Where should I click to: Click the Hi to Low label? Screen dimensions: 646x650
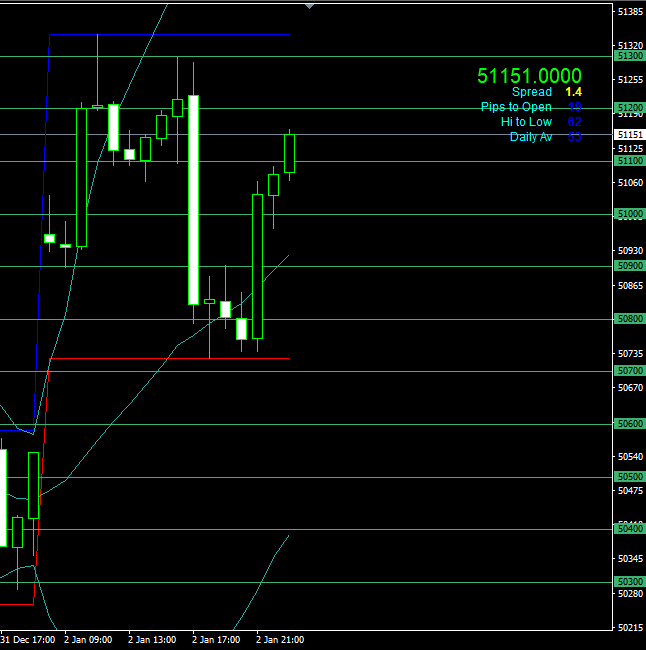coord(526,122)
